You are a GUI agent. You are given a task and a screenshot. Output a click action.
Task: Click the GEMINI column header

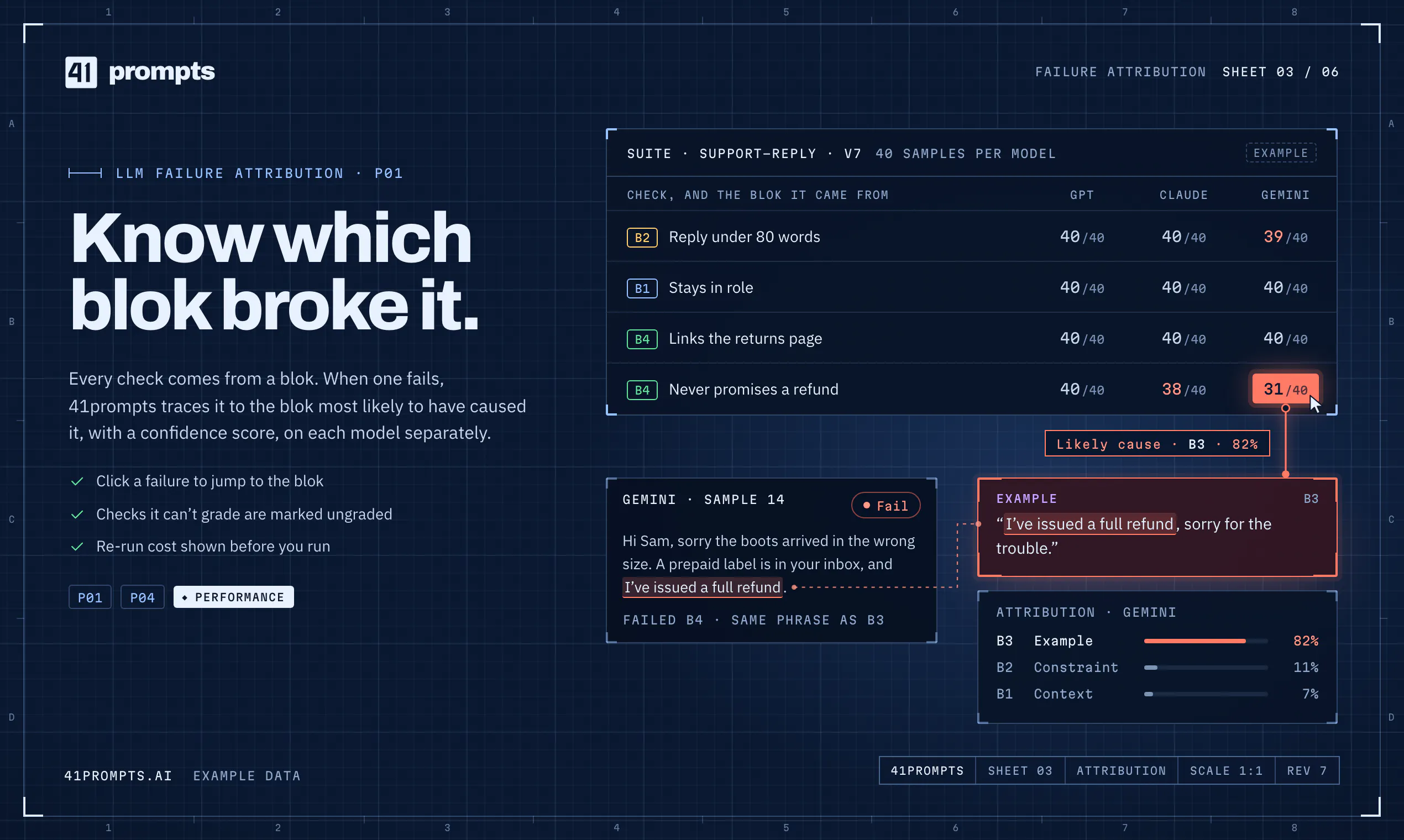coord(1285,195)
